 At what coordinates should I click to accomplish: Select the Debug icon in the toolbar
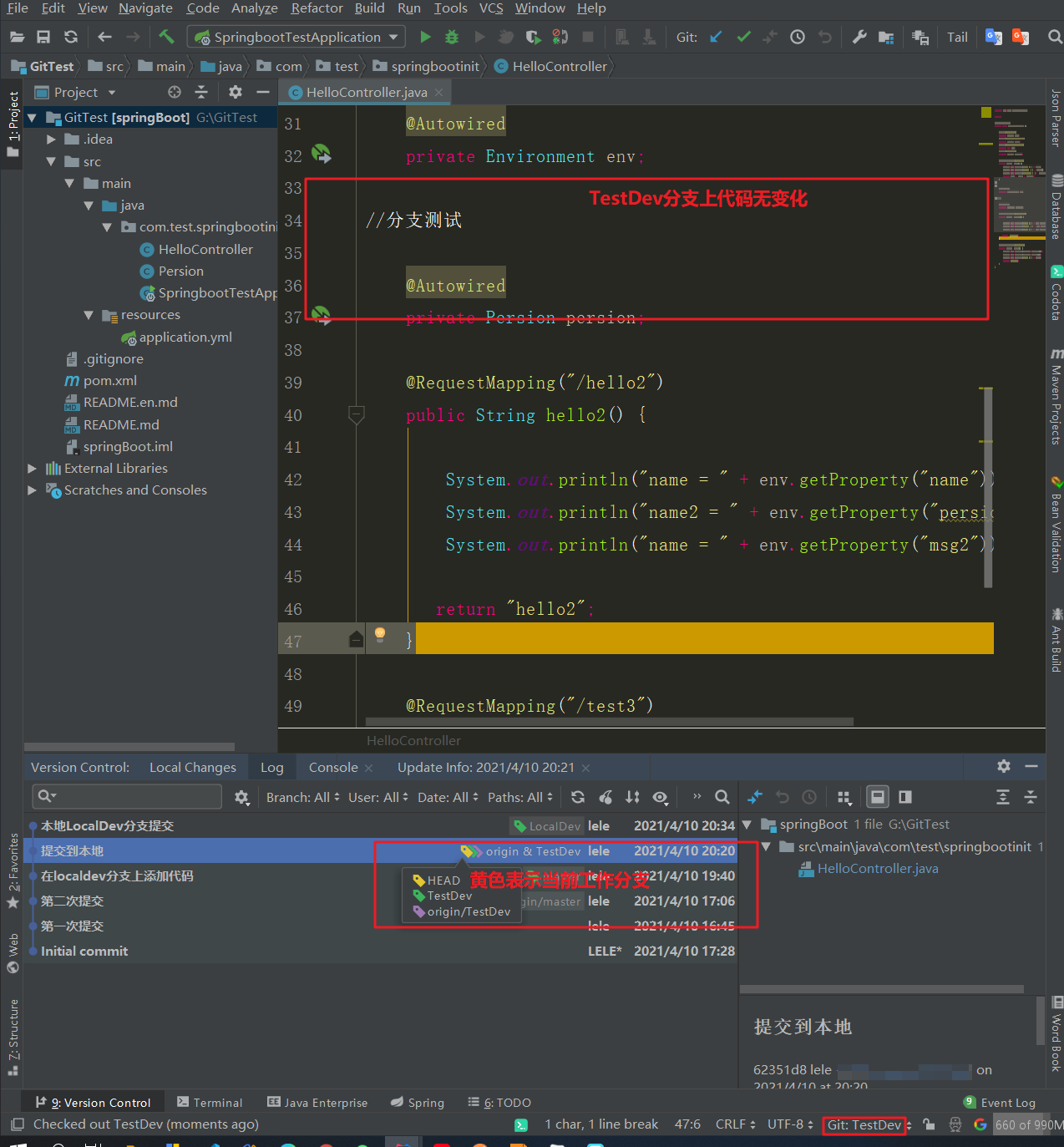[451, 37]
